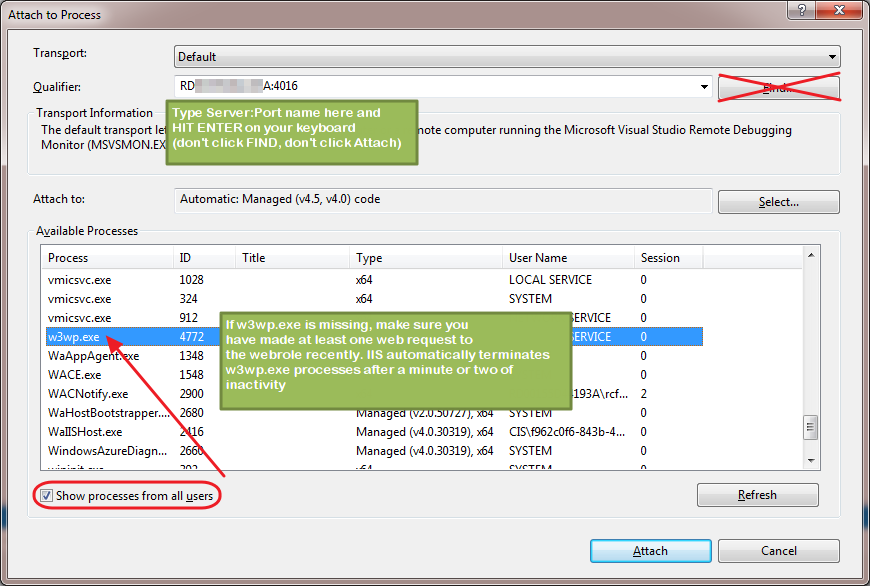870x586 pixels.
Task: Enable Show processes from all users
Action: pos(46,495)
